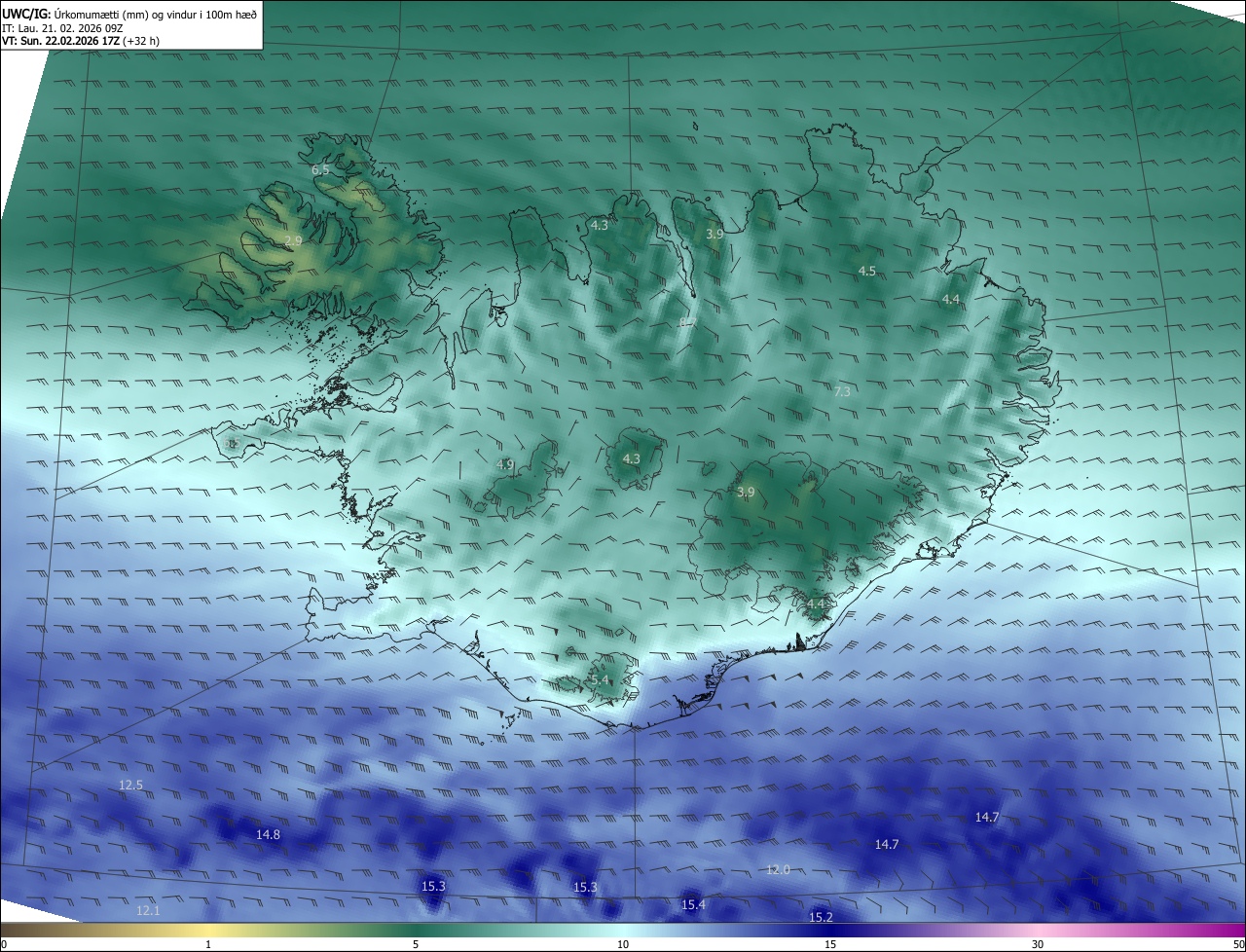Click the 2.9 value in the Westfjords
The width and height of the screenshot is (1246, 952).
(293, 240)
